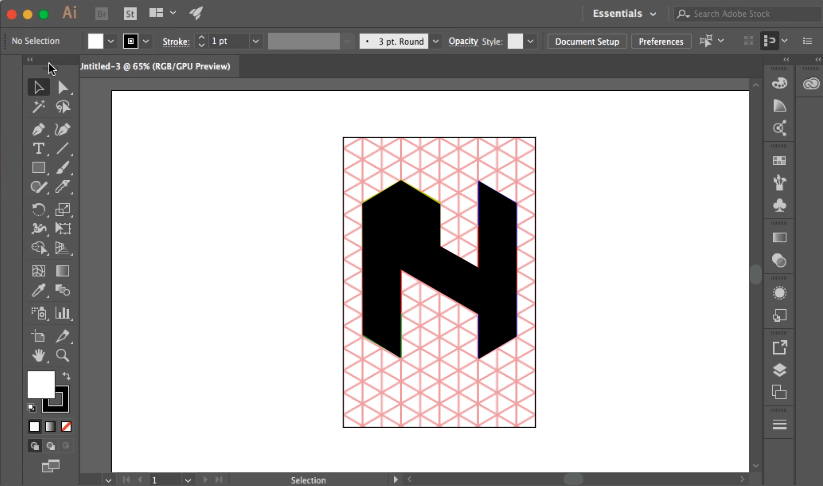Viewport: 823px width, 486px height.
Task: Open the status bar zoom dropdown arrow
Action: pyautogui.click(x=108, y=480)
